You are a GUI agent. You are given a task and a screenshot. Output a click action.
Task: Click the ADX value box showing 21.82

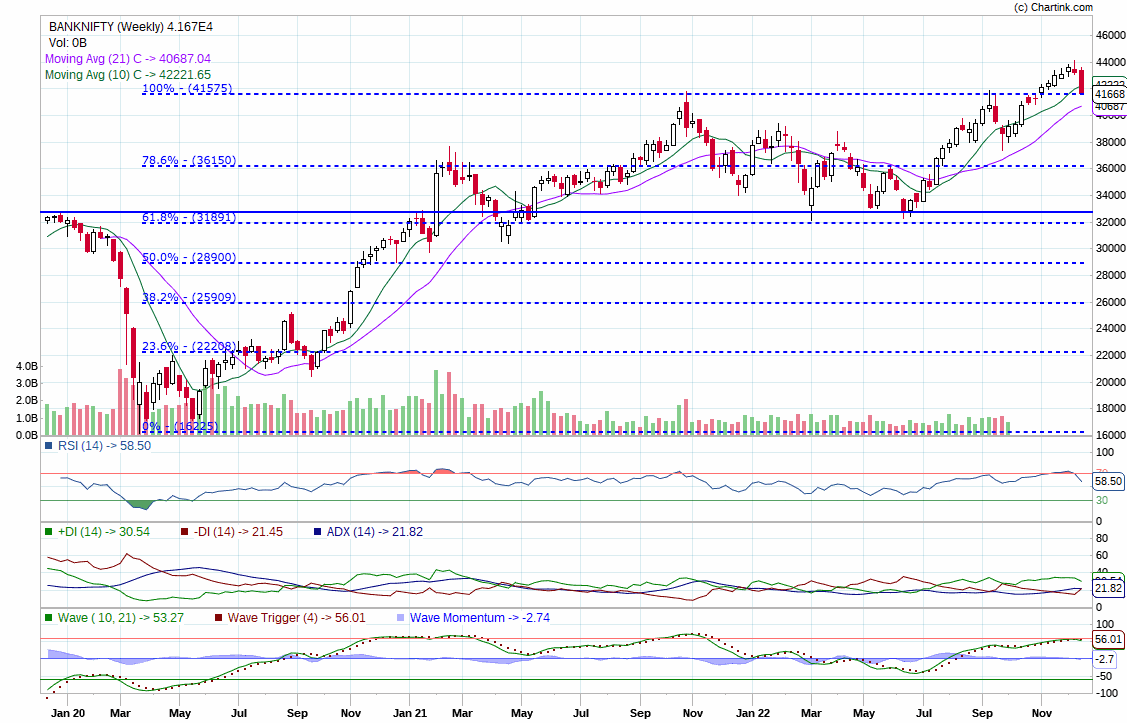[x=1108, y=588]
